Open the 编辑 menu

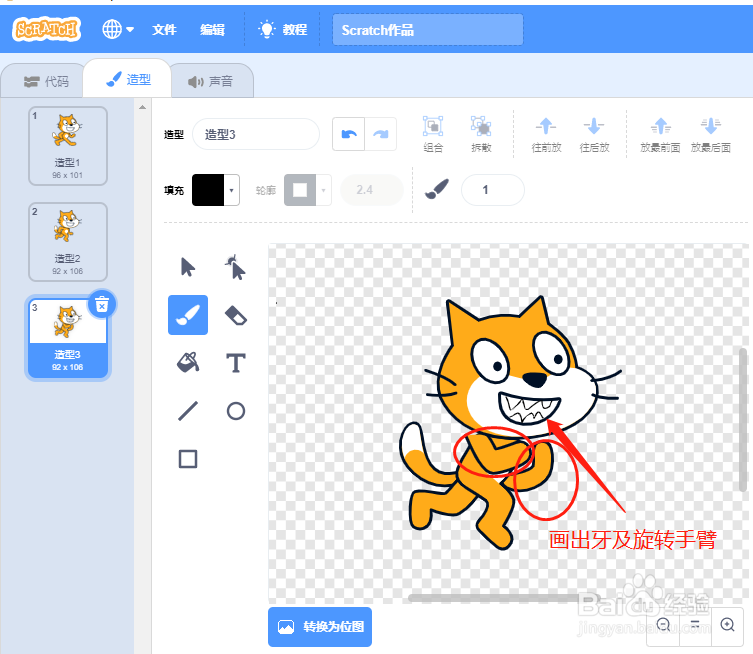(x=212, y=30)
